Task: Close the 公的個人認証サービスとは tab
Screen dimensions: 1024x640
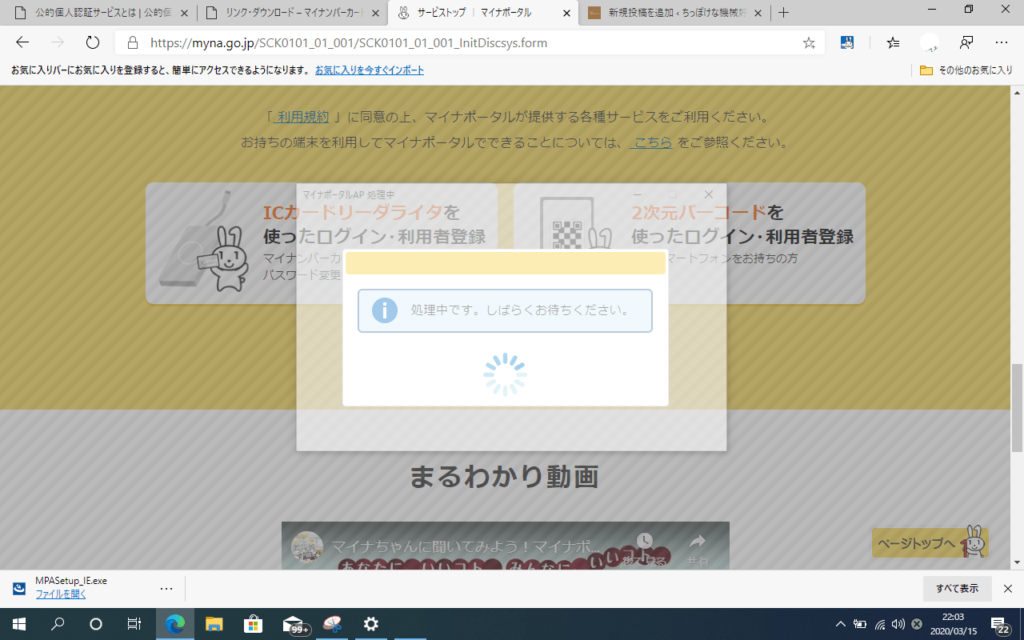Action: coord(184,13)
